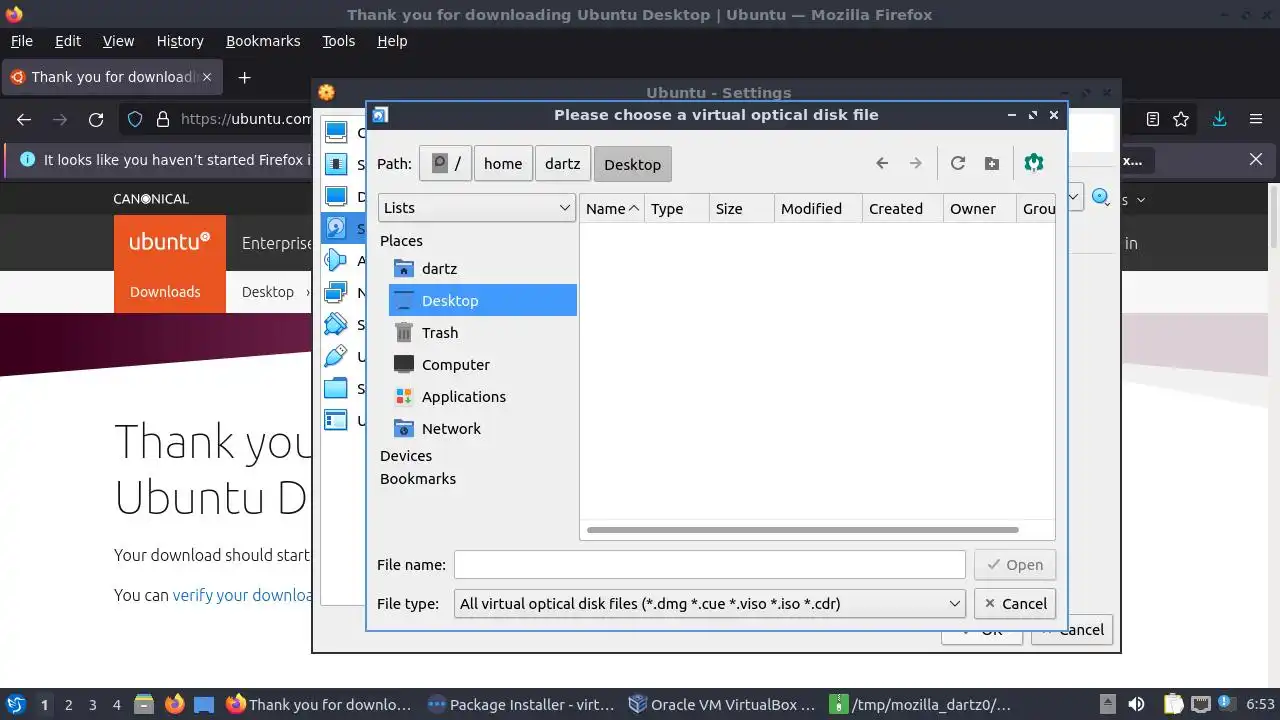Create a new folder in the file dialog
Screen dimensions: 1280x720
click(x=992, y=164)
